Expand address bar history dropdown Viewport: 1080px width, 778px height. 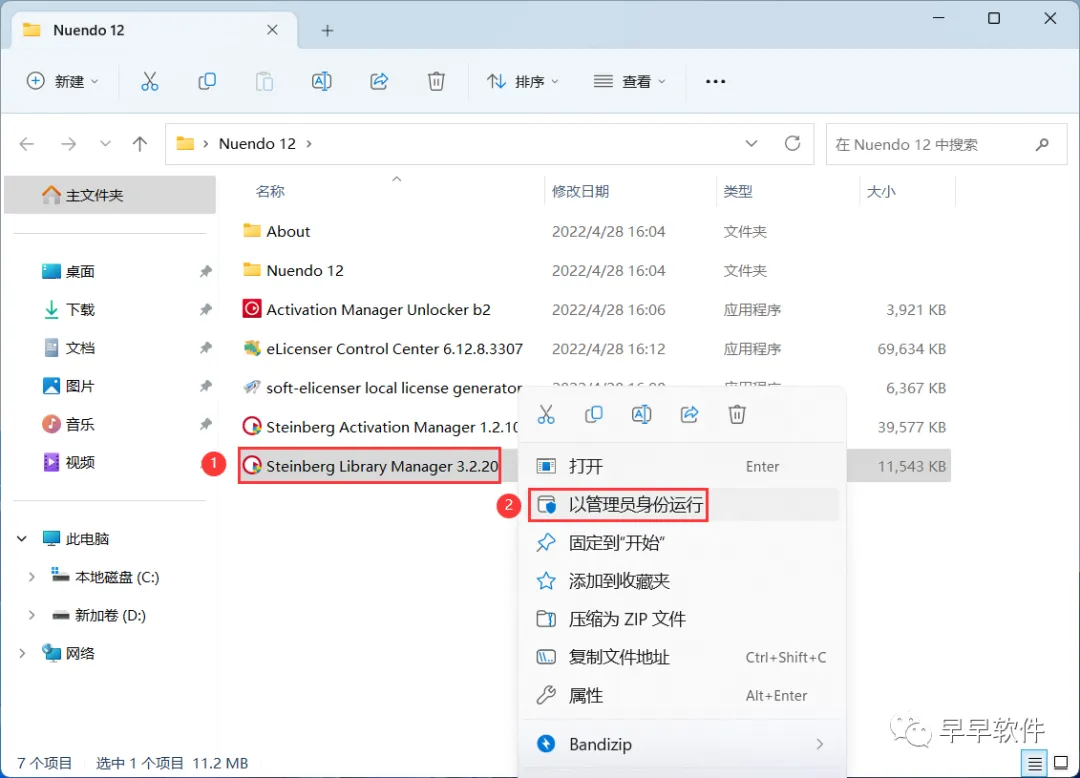(751, 143)
